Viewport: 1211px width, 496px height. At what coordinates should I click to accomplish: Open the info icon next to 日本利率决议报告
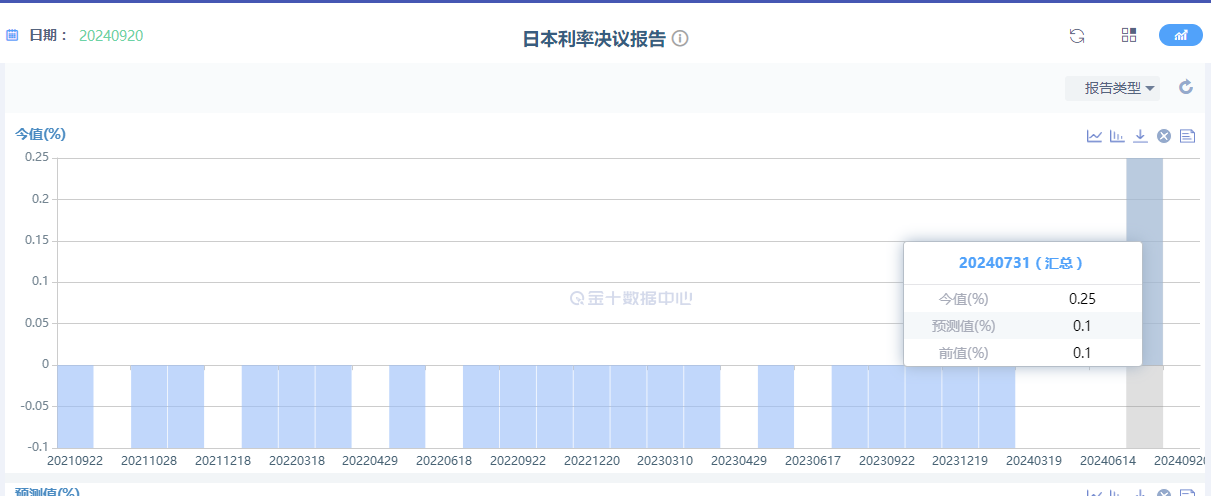tap(680, 39)
